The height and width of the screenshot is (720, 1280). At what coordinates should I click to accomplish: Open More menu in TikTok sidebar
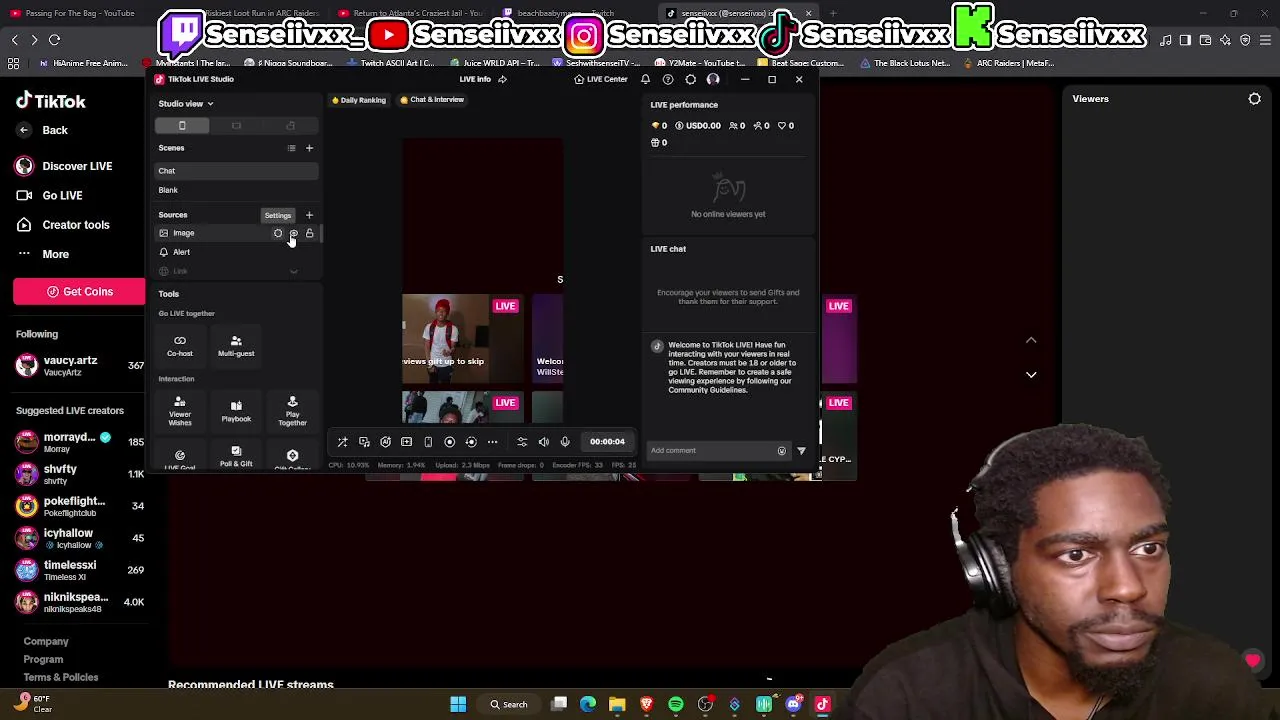pos(42,254)
